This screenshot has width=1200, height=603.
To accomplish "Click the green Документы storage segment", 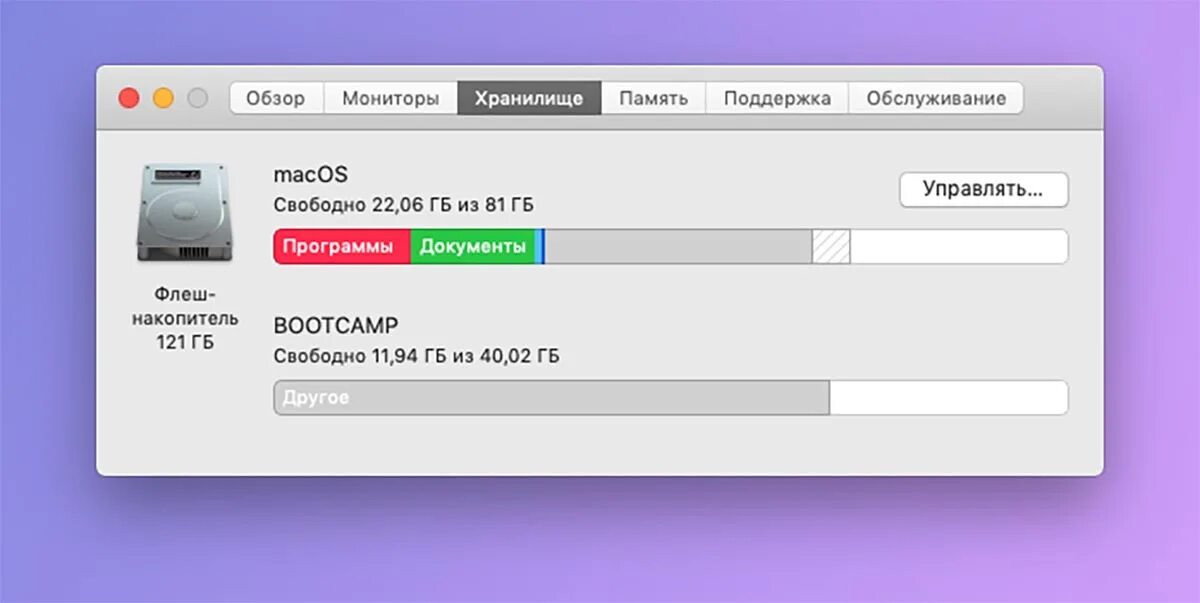I will point(472,247).
